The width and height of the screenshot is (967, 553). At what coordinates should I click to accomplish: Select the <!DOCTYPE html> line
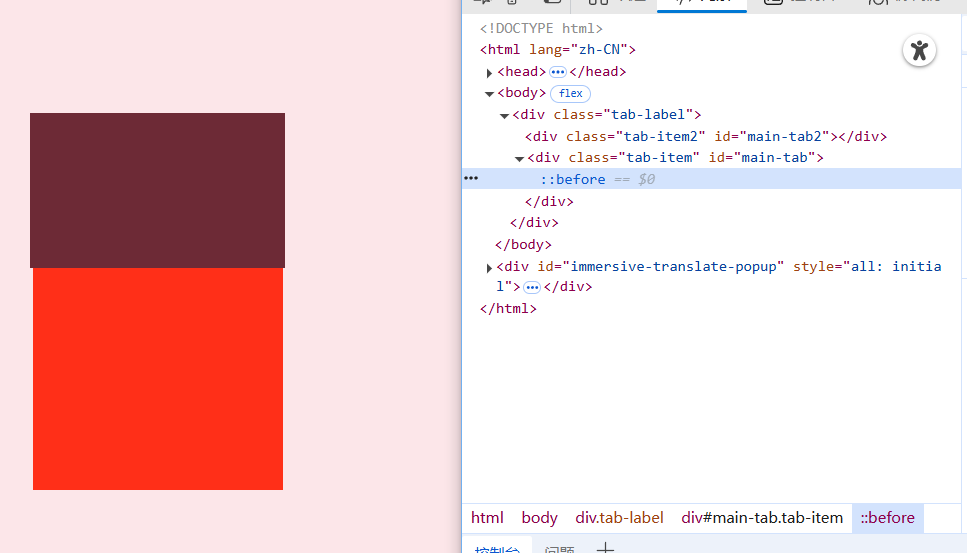tap(541, 28)
